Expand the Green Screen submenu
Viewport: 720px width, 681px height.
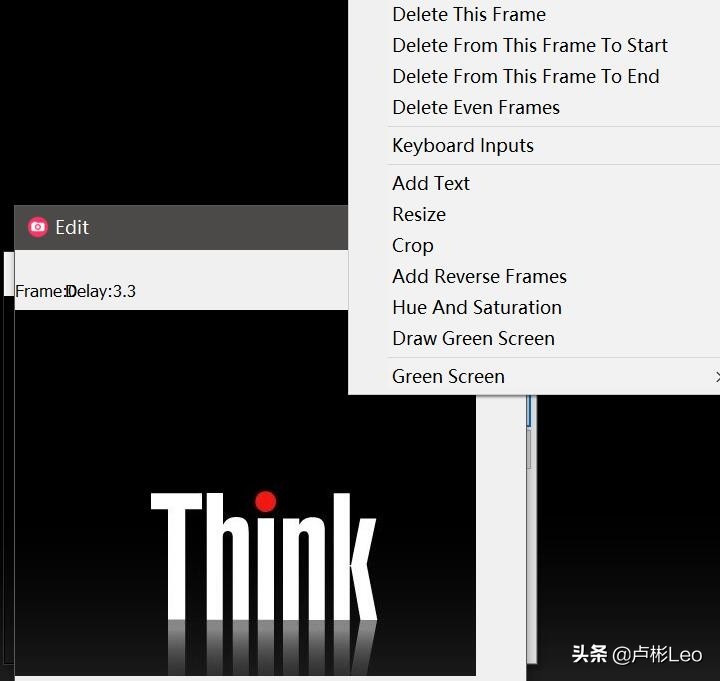point(534,377)
